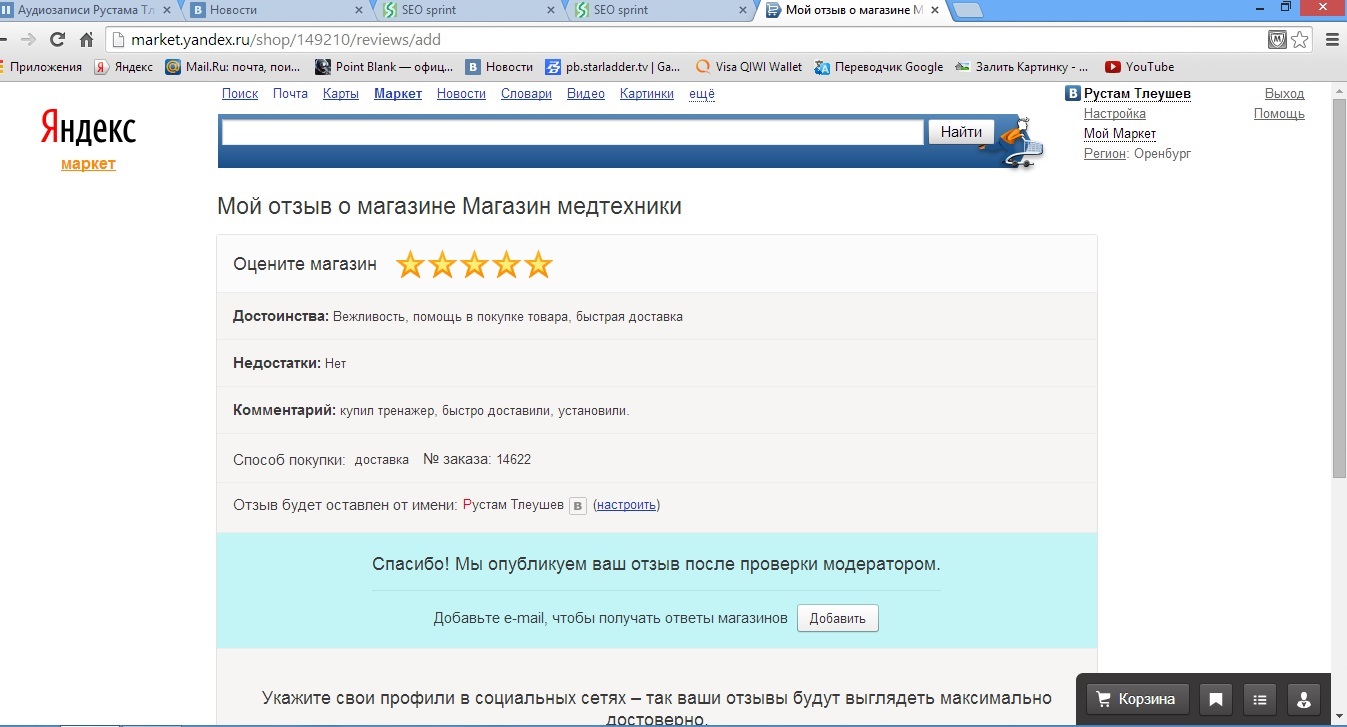The height and width of the screenshot is (727, 1347).
Task: Expand more services with ещё
Action: pyautogui.click(x=702, y=93)
